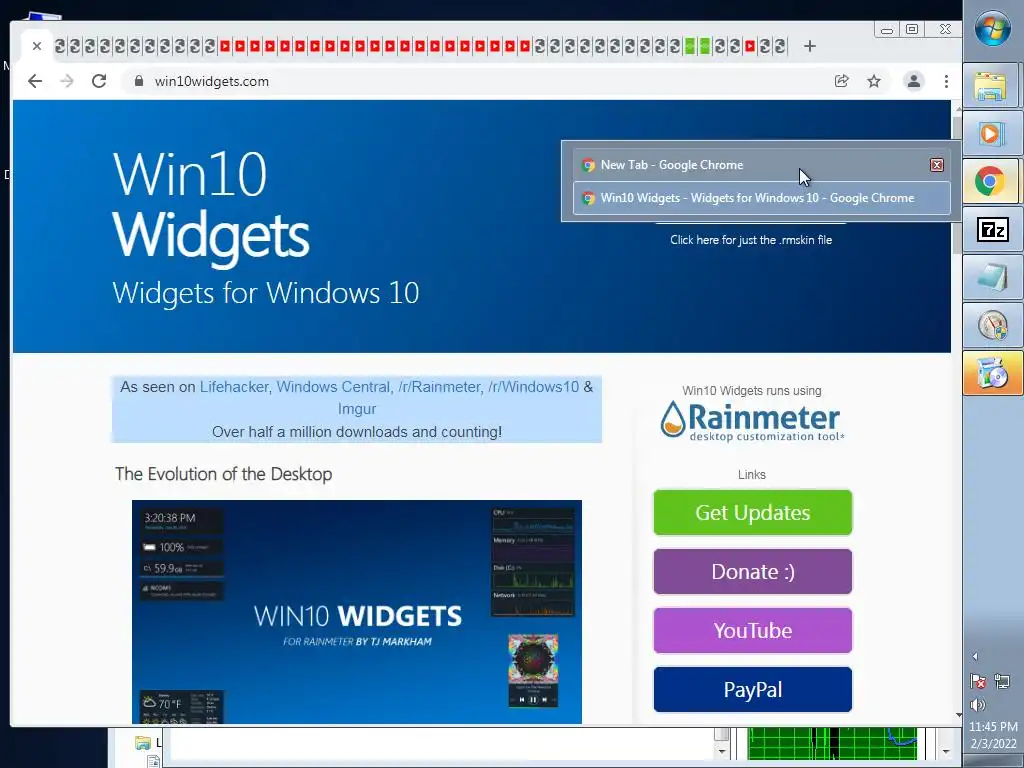The image size is (1024, 768).
Task: Click the "Widgets for Windows 10" subtitle
Action: [x=266, y=293]
